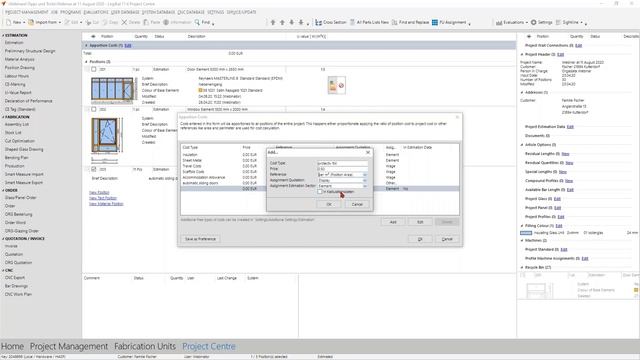Viewport: 640px width, 360px height.
Task: Click the All Parts Lists New icon
Action: pyautogui.click(x=352, y=22)
